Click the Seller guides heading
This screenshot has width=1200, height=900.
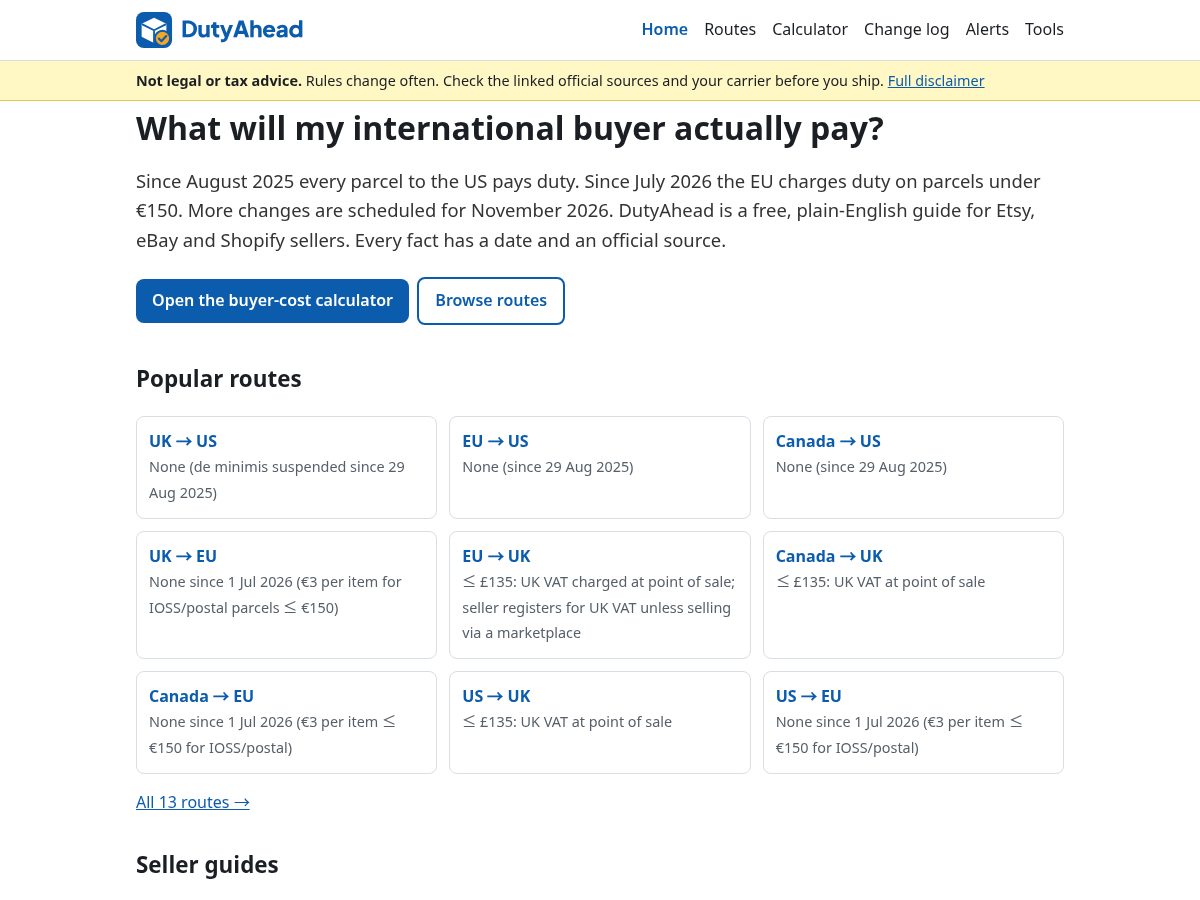(207, 865)
